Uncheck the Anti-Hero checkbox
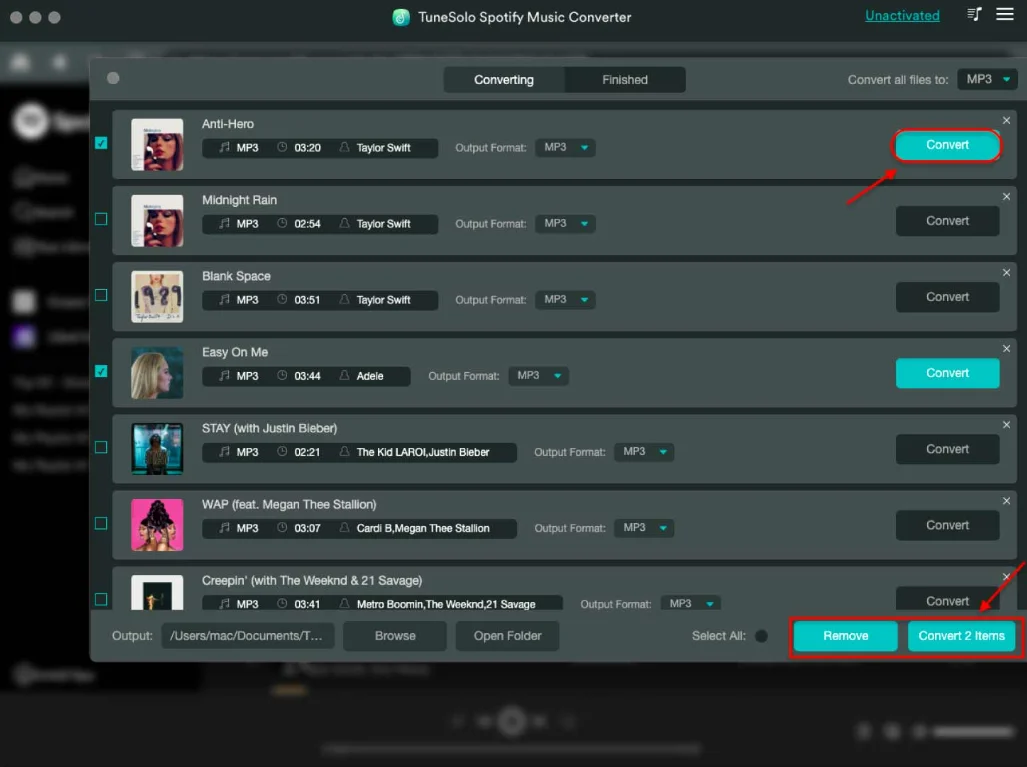The height and width of the screenshot is (767, 1027). point(101,143)
